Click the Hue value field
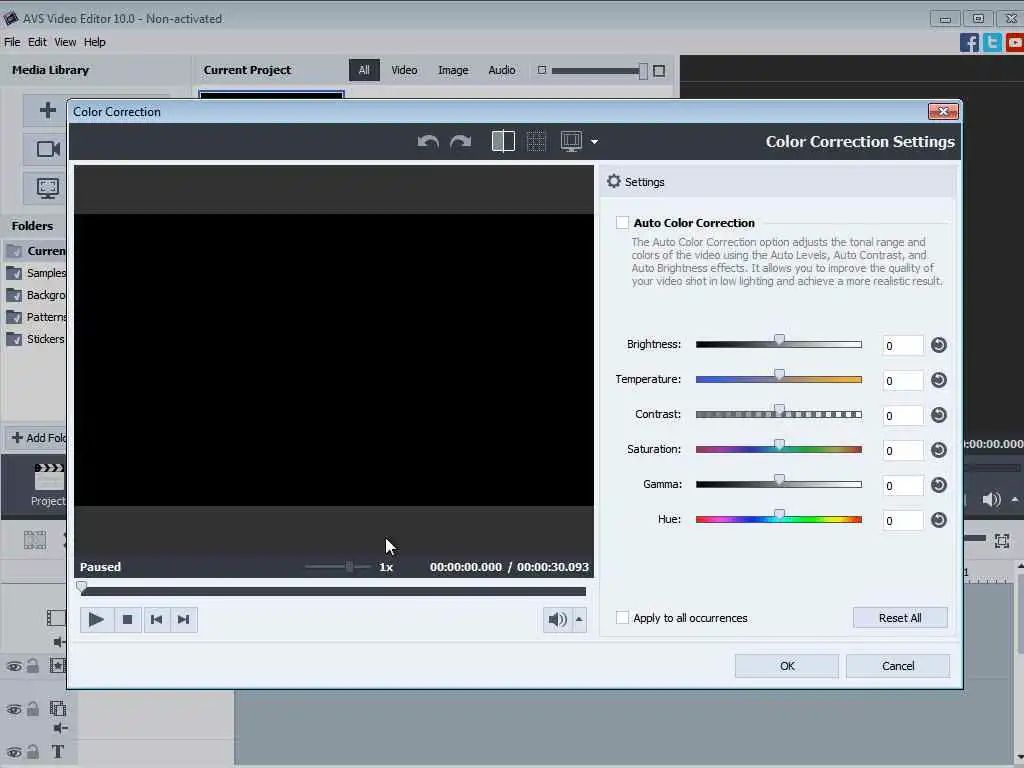1024x768 pixels. (903, 520)
